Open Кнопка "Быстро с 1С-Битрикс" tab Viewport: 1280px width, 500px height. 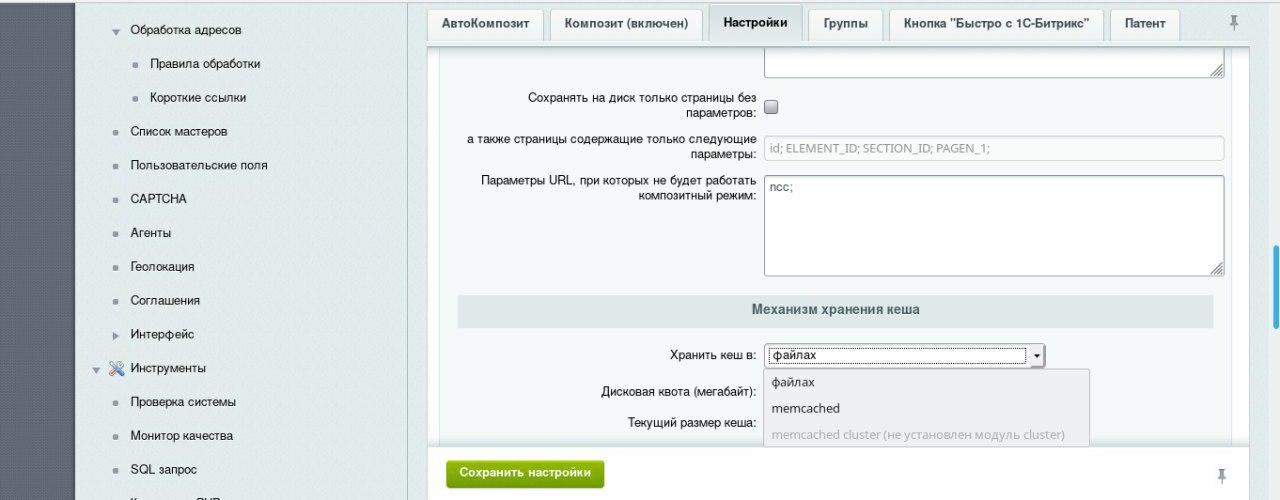996,24
